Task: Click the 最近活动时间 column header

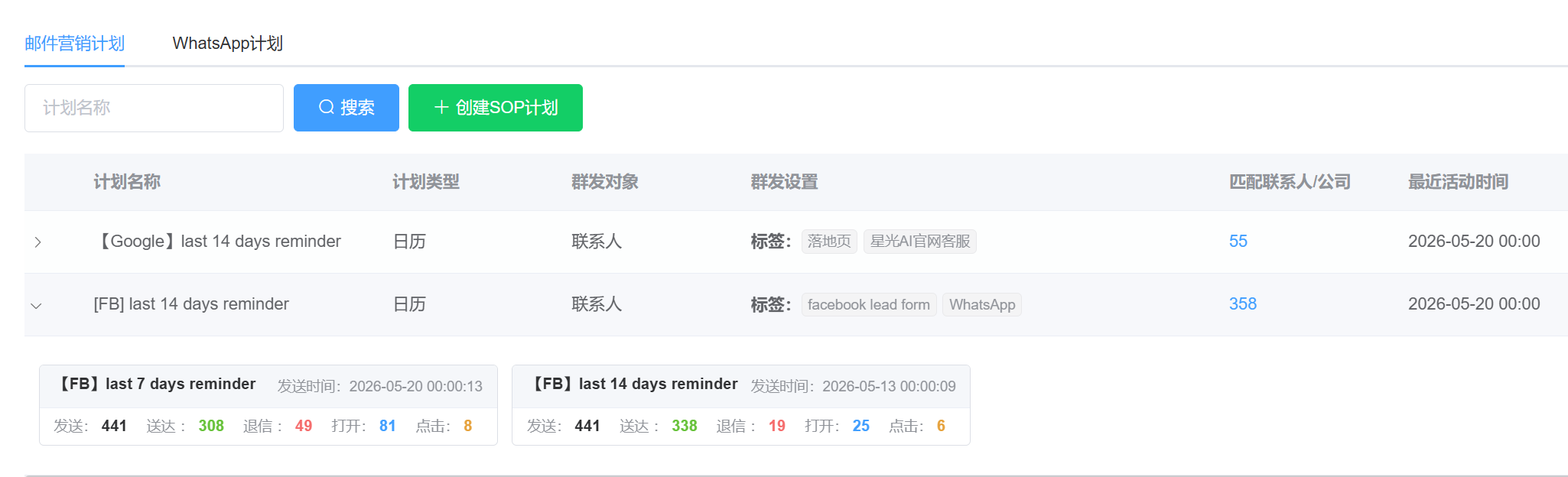Action: [x=1458, y=182]
